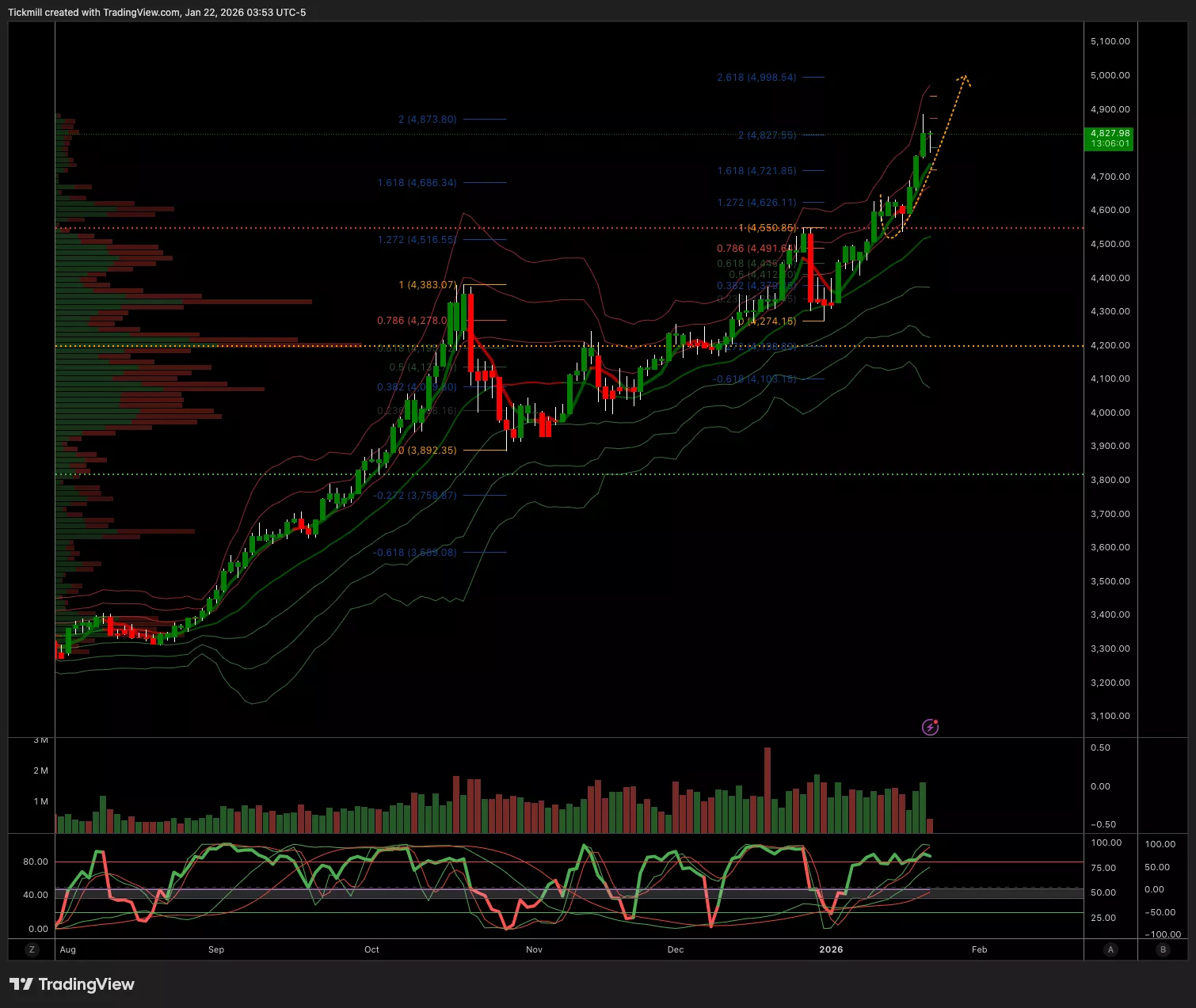The width and height of the screenshot is (1196, 1008).
Task: Click the 2026 marker on the time axis
Action: point(831,949)
